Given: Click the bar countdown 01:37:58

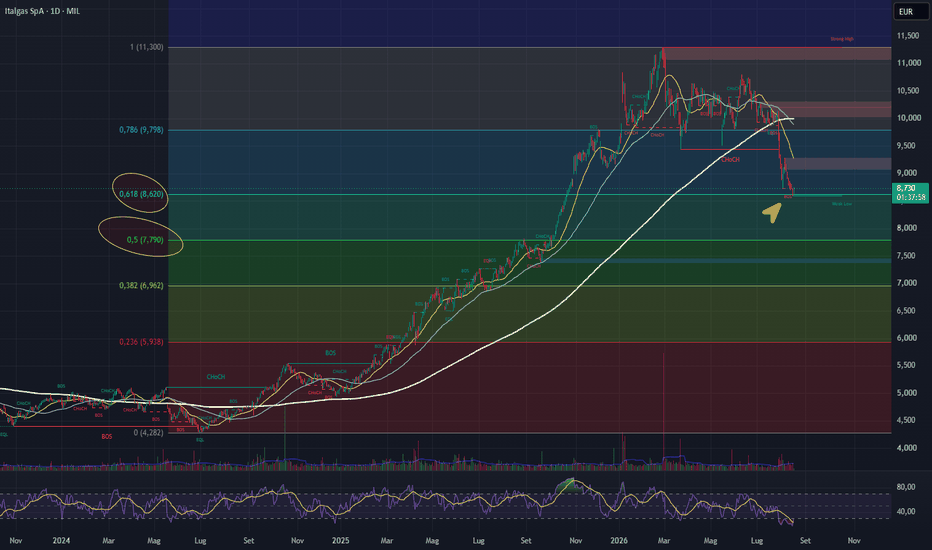Looking at the screenshot, I should pyautogui.click(x=911, y=197).
